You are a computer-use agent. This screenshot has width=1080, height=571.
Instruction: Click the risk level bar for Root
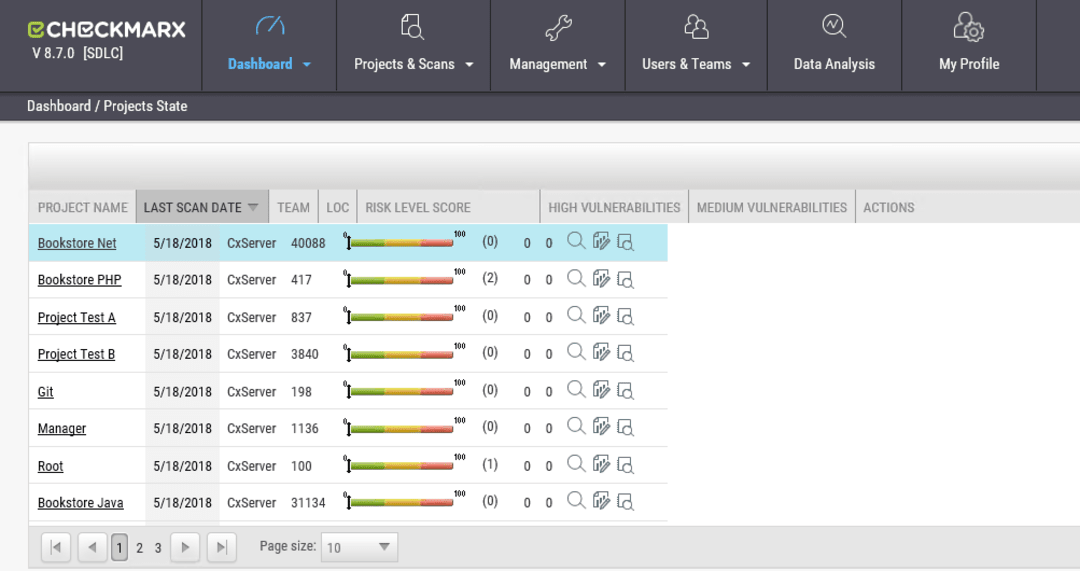[404, 464]
